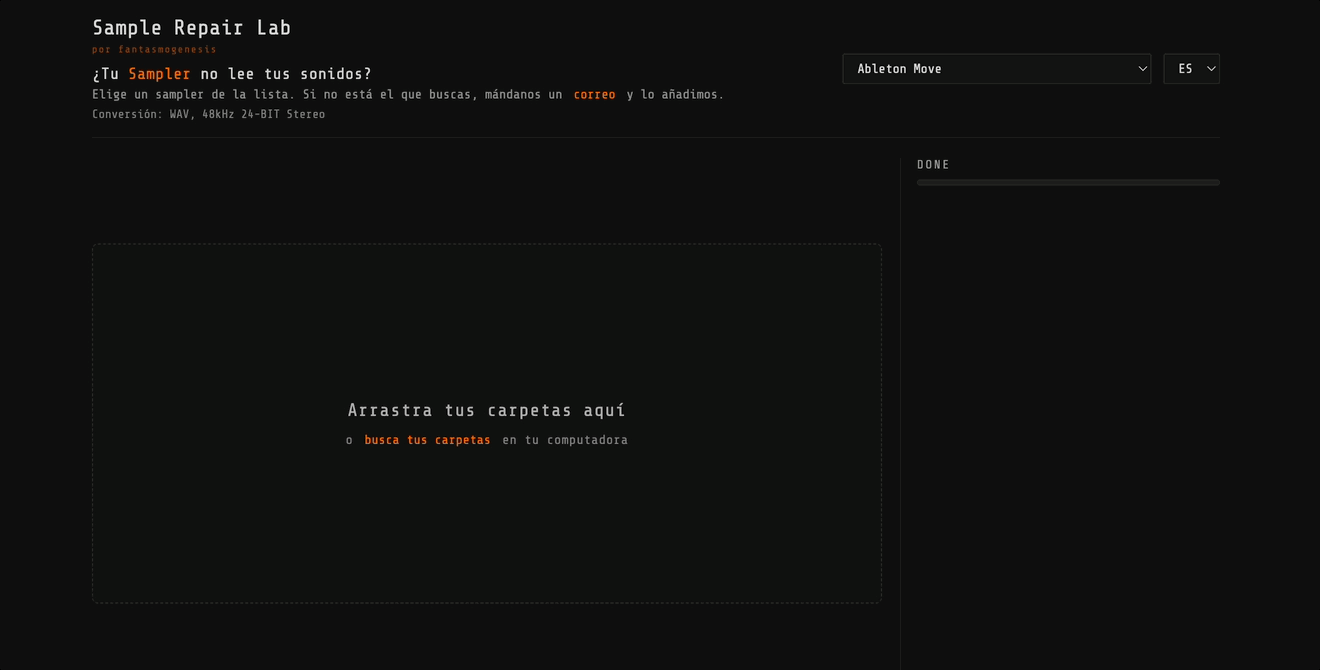Click the orange 'Sampler' word in the headline

tap(159, 74)
